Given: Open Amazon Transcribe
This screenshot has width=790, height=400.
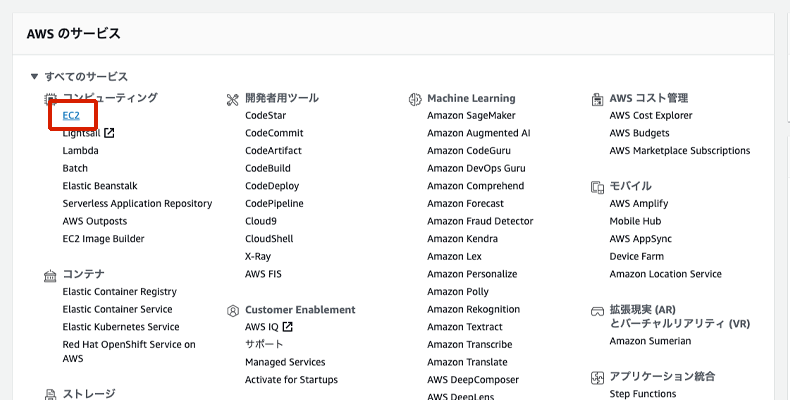Looking at the screenshot, I should click(470, 345).
